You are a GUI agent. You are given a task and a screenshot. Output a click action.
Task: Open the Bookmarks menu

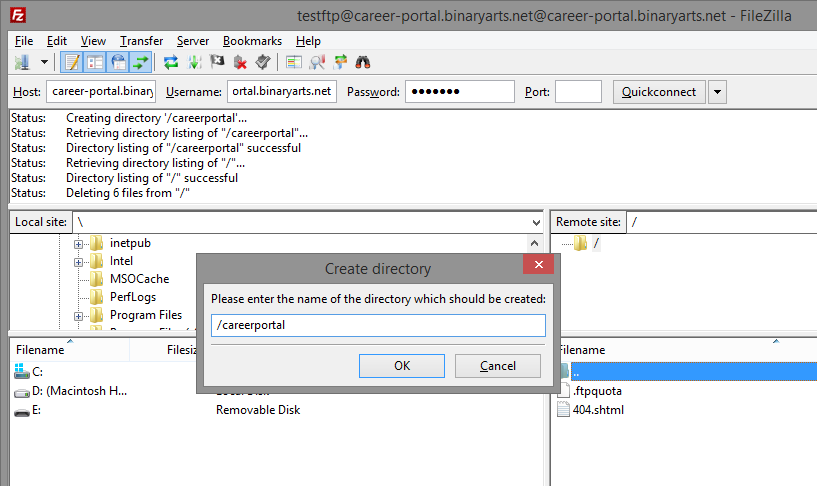[x=252, y=41]
